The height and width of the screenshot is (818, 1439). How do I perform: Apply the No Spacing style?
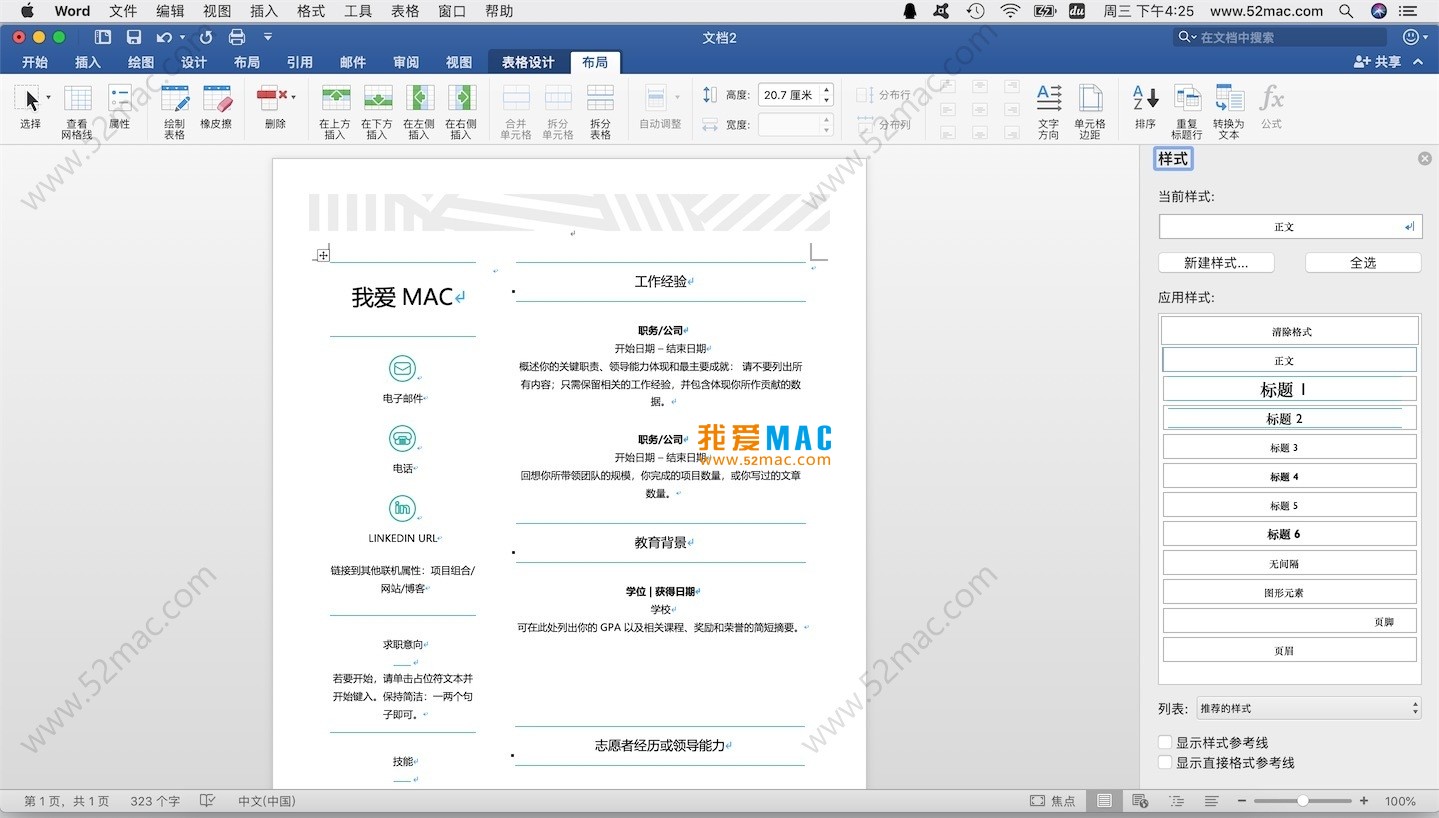click(1290, 563)
